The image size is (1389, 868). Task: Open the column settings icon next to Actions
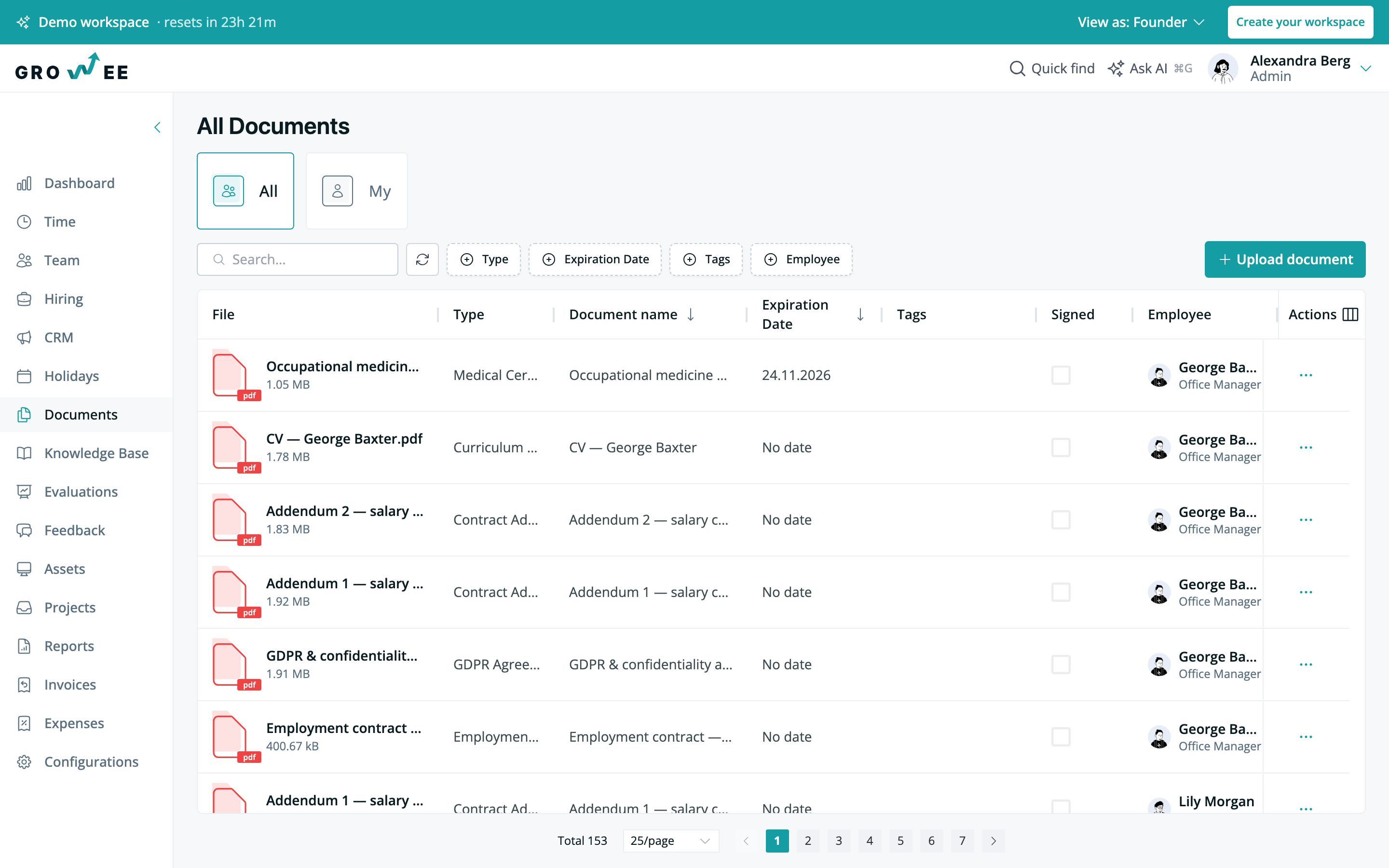coord(1350,314)
